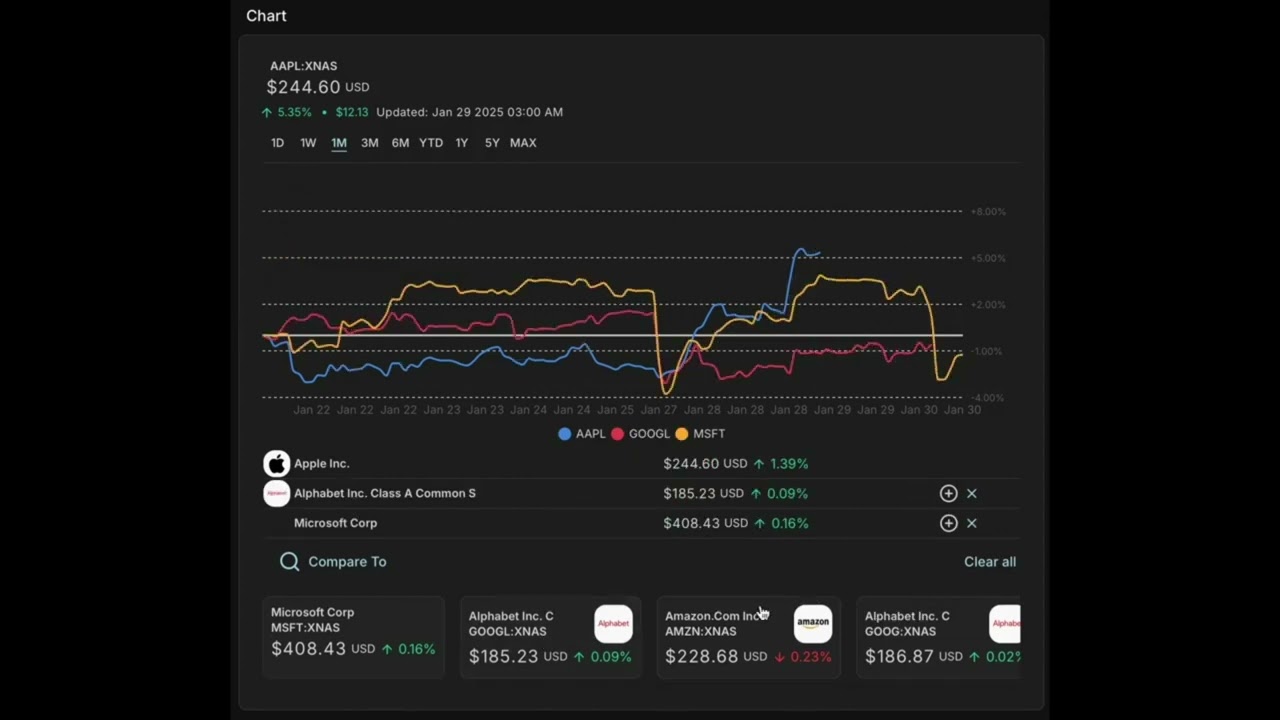Click the $244.60 headline price
This screenshot has height=720, width=1280.
(x=303, y=87)
